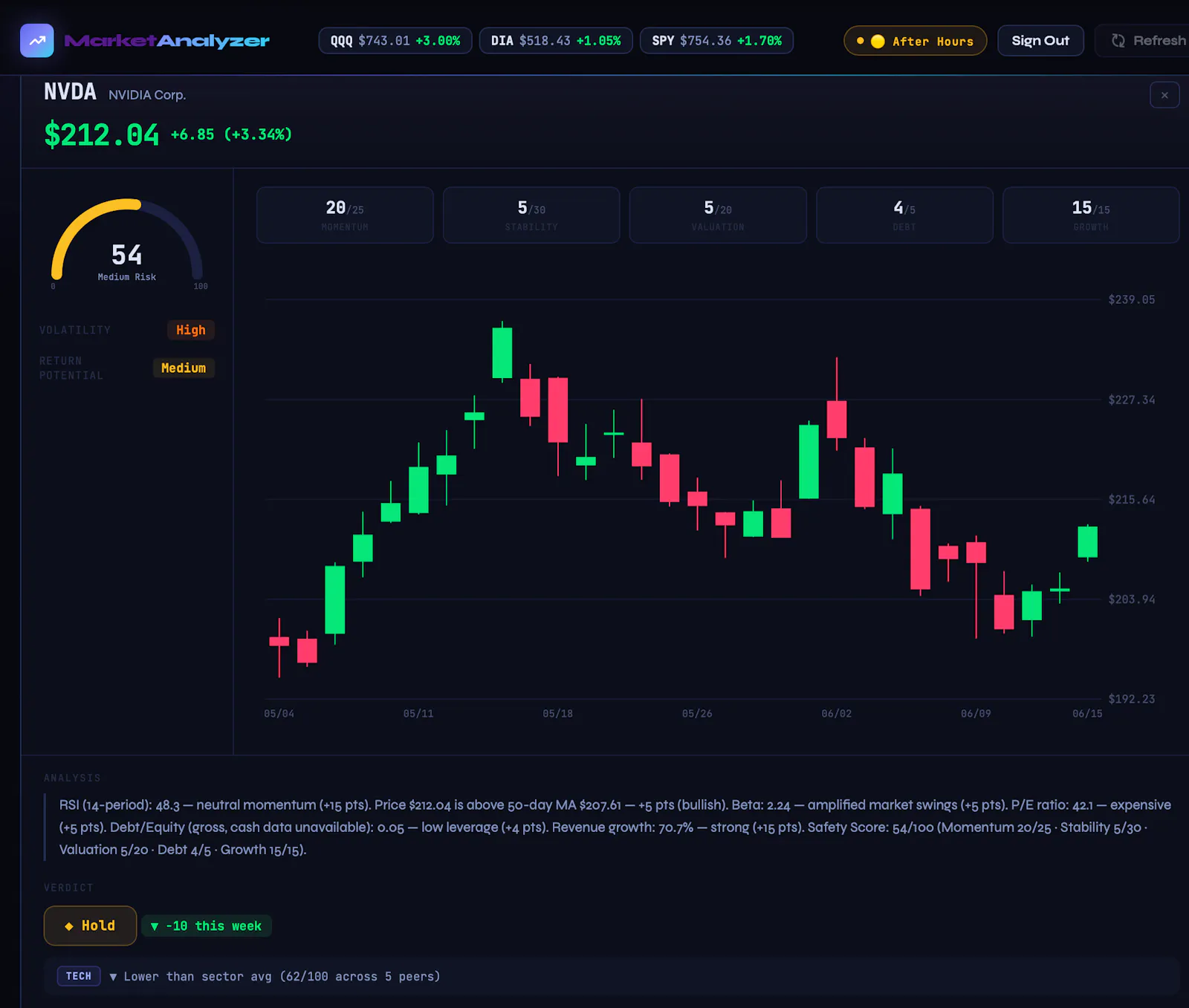Viewport: 1189px width, 1008px height.
Task: Click the NVIDIA Corp. company name
Action: [147, 95]
